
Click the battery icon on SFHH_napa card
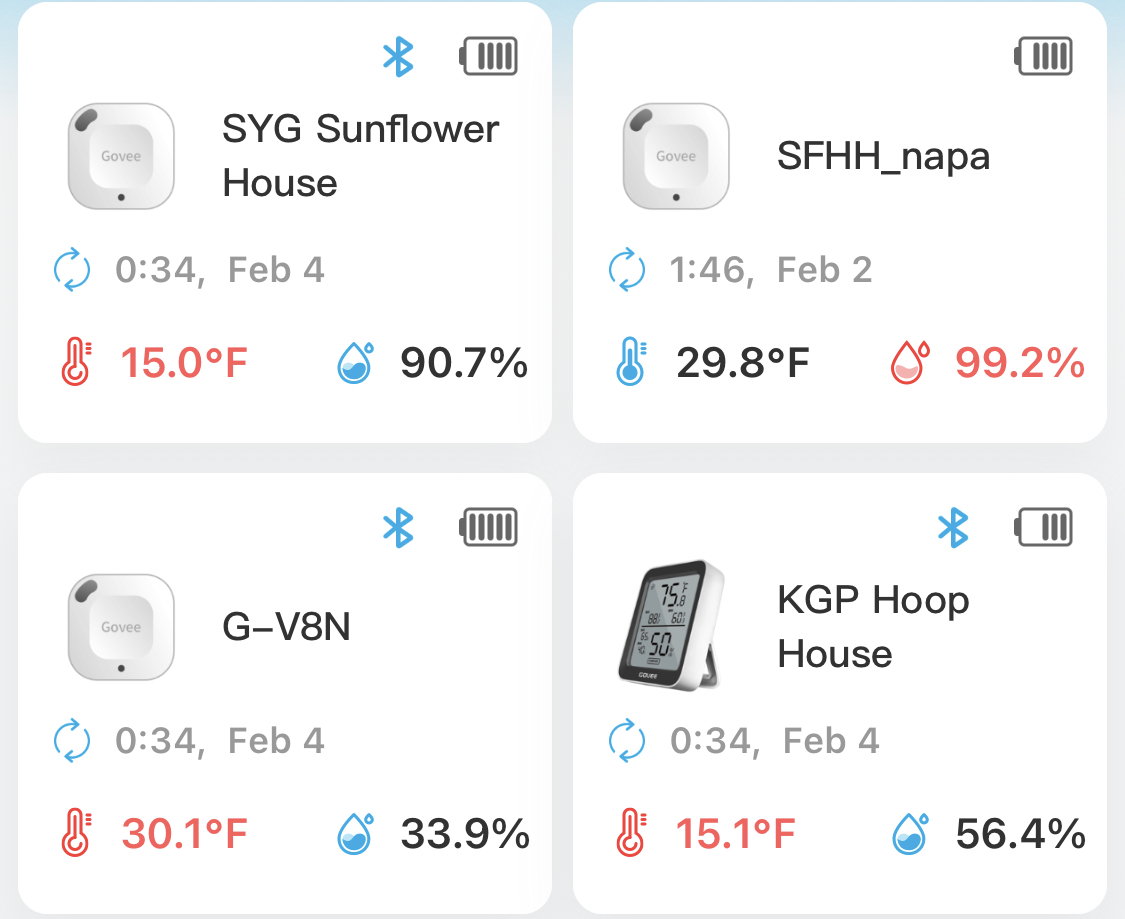[1043, 56]
